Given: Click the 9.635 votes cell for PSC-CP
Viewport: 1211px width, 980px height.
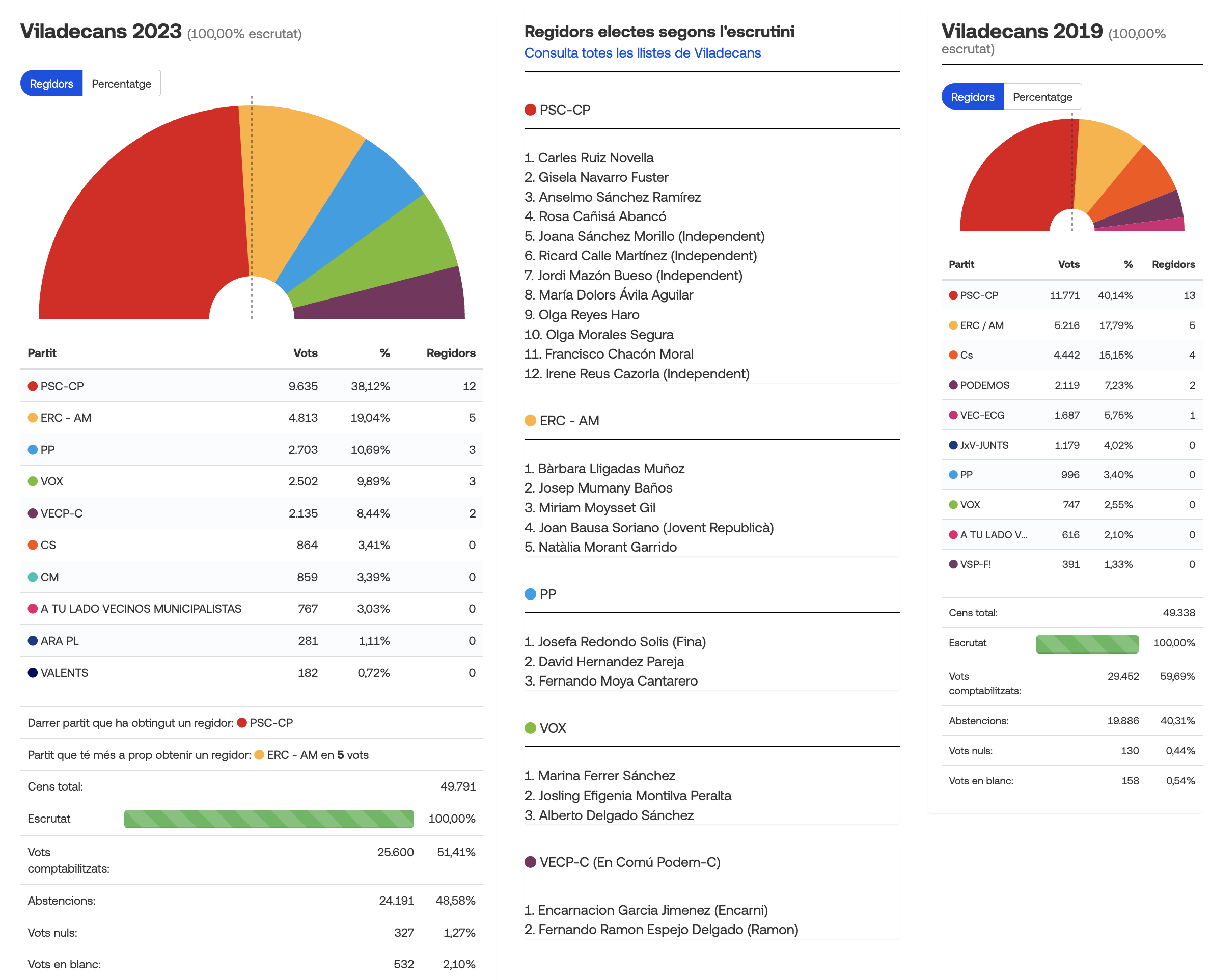Looking at the screenshot, I should (x=303, y=386).
